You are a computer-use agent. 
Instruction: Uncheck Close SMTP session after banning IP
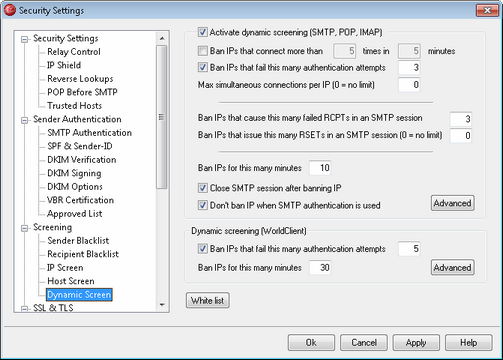point(202,188)
